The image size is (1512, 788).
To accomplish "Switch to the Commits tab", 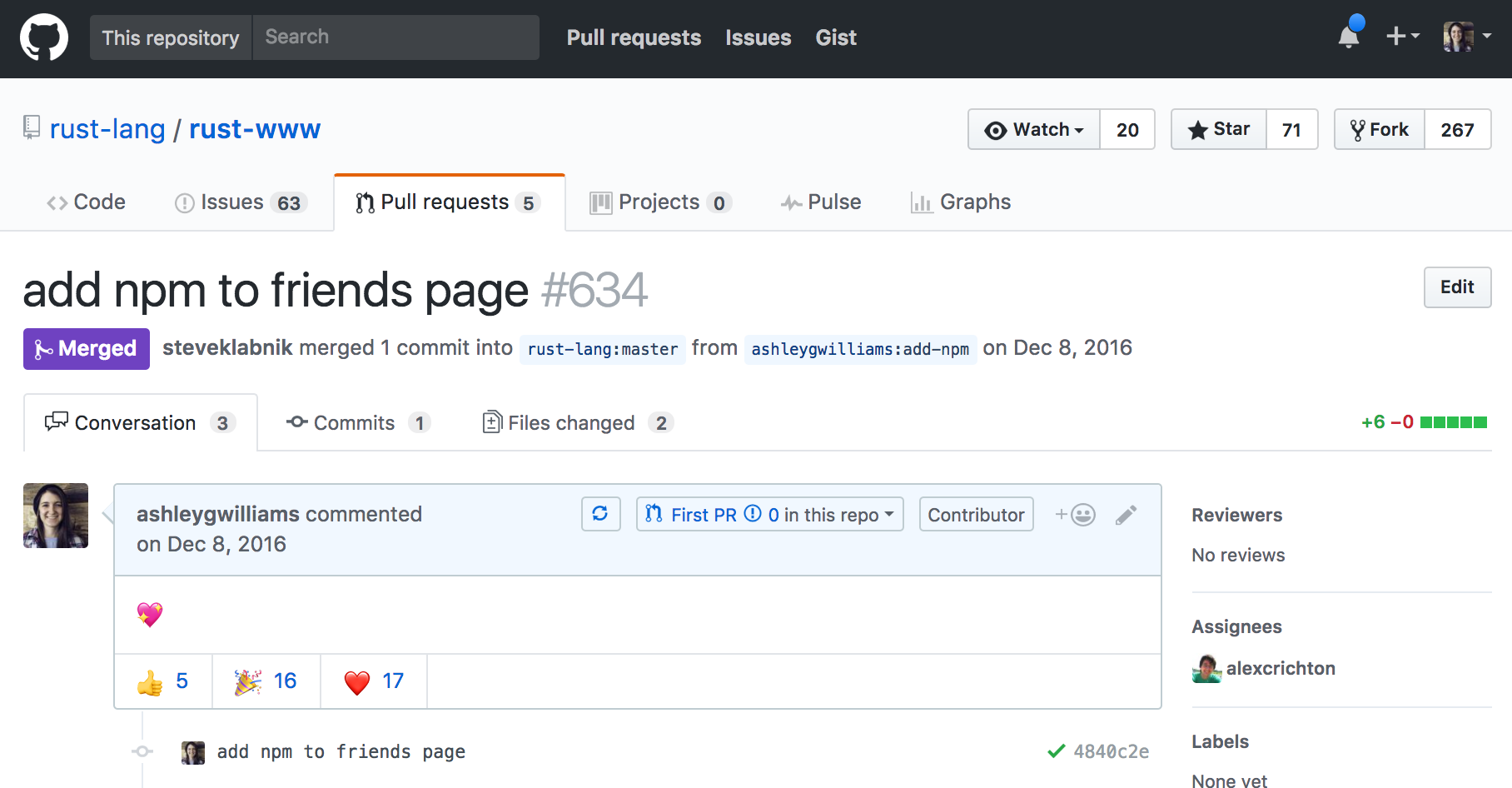I will [358, 422].
